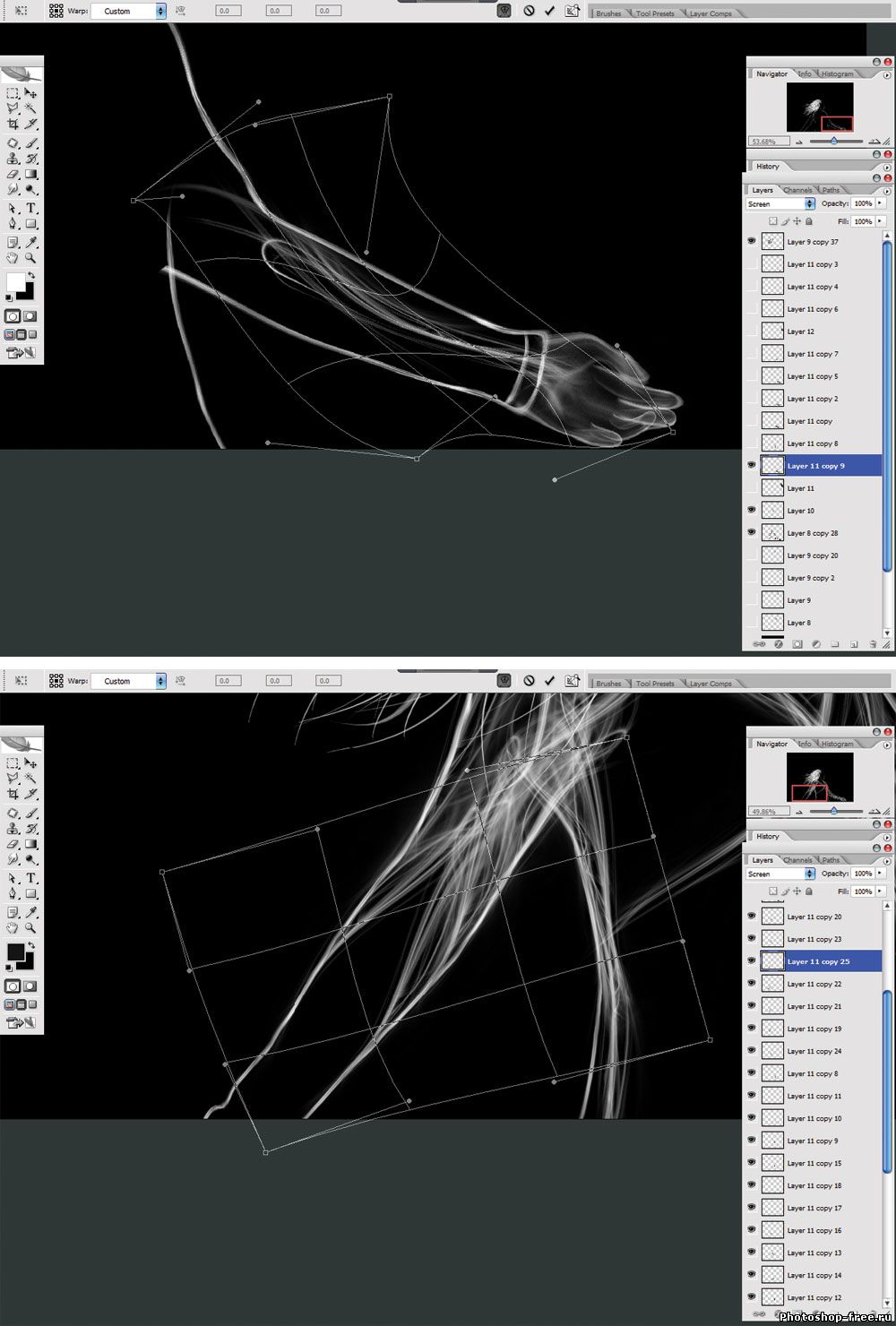Pick the Clone Stamp tool in upper toolbox
The height and width of the screenshot is (1326, 896).
point(13,159)
